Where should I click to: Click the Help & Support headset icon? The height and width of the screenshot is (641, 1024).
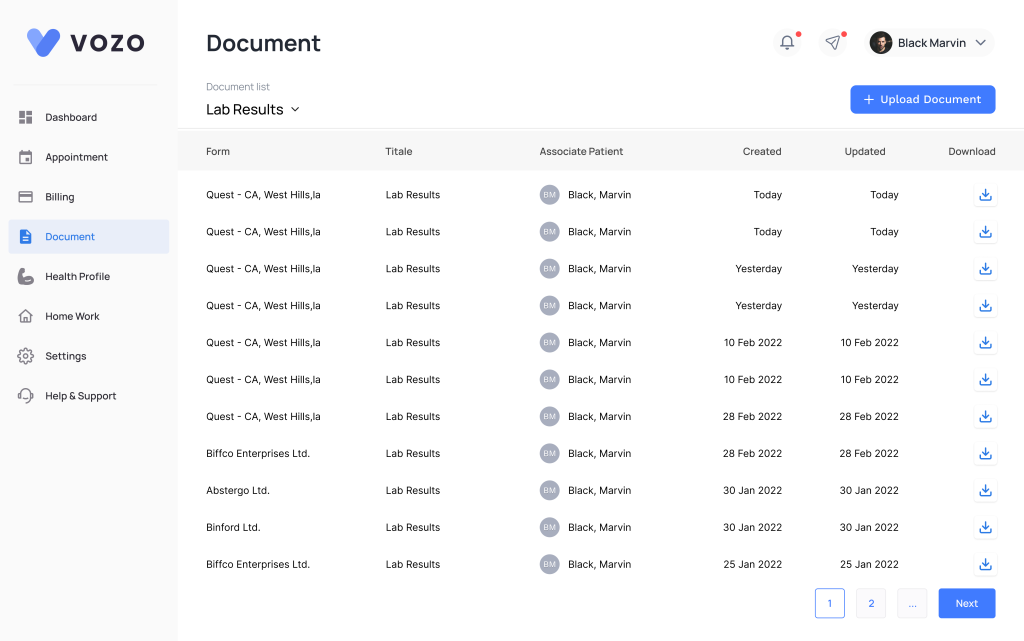point(26,396)
